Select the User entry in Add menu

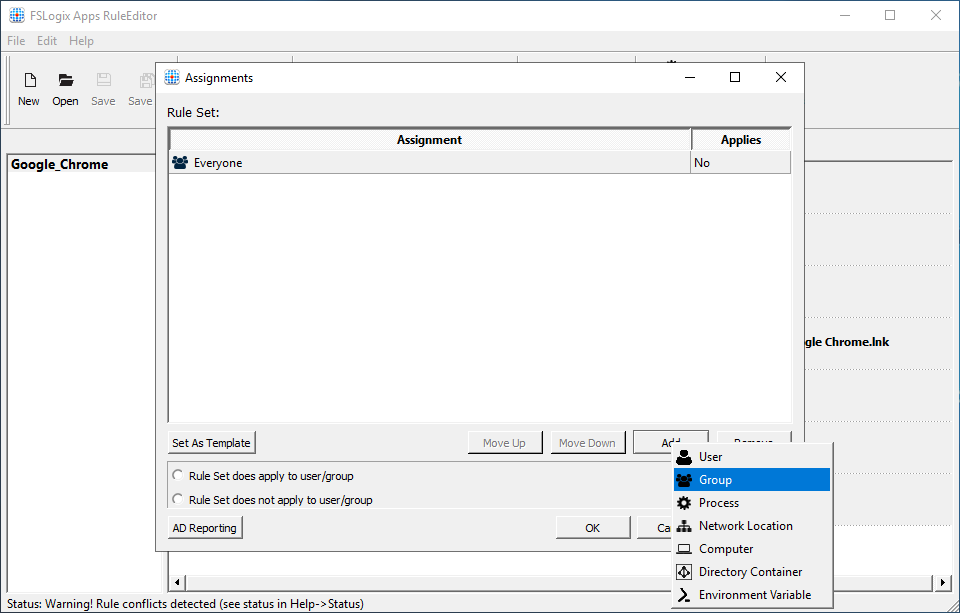coord(710,456)
